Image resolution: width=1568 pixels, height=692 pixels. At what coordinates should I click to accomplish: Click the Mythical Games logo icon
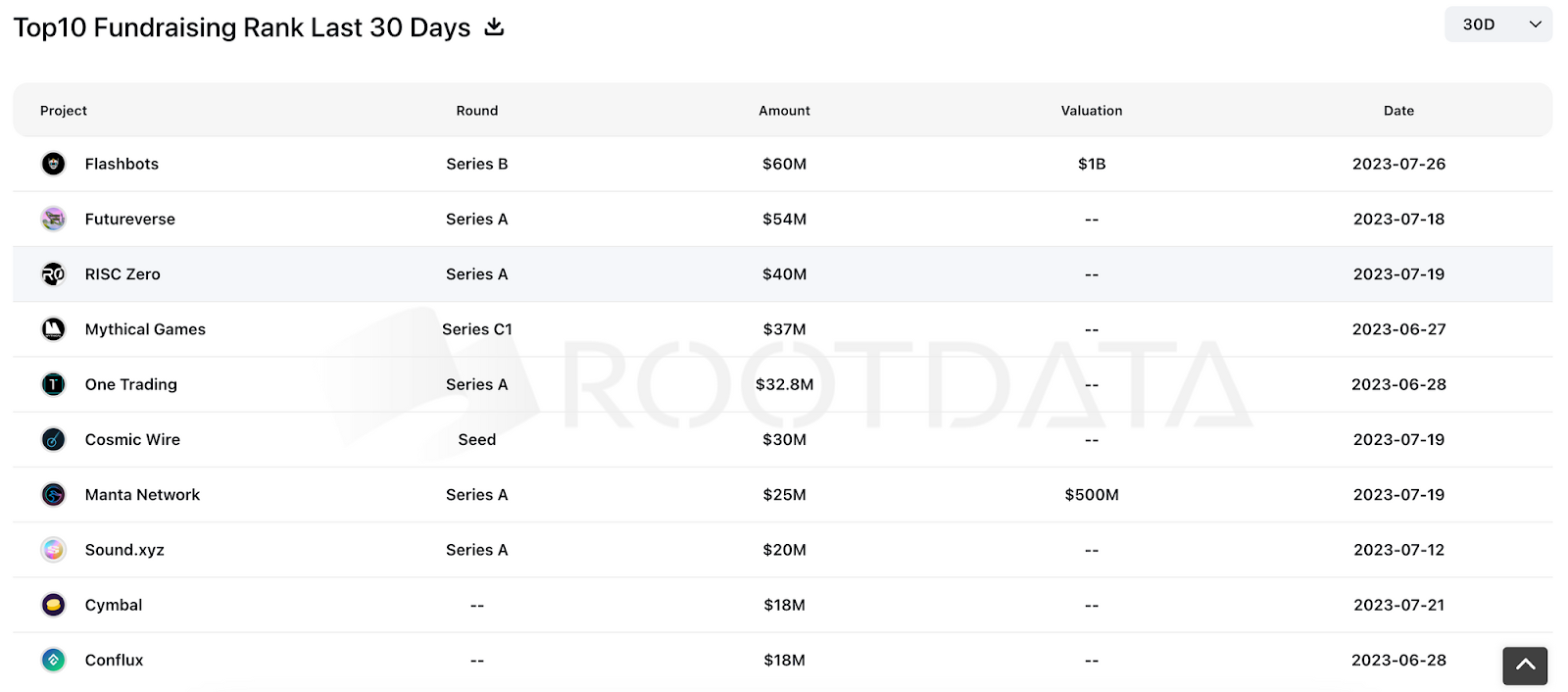pyautogui.click(x=54, y=329)
